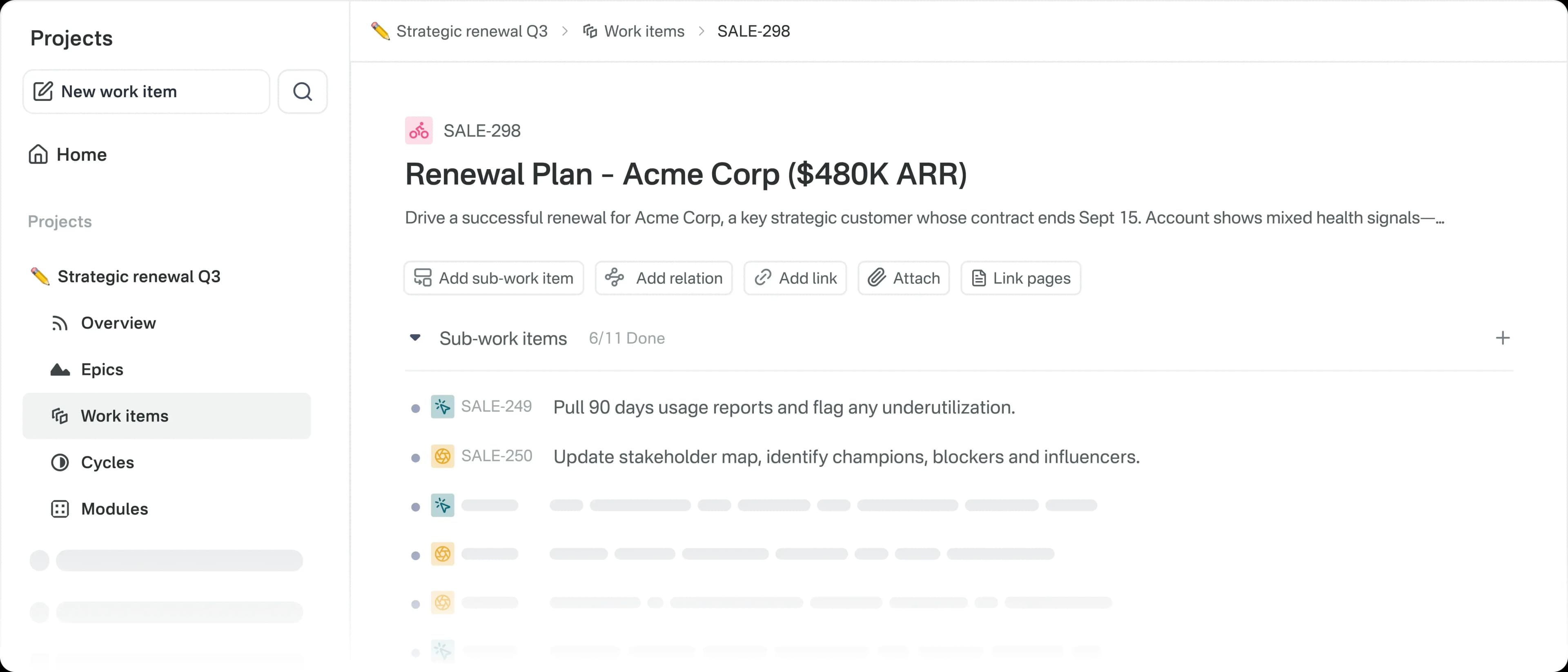This screenshot has width=1568, height=672.
Task: Click the Add relation button
Action: (x=664, y=277)
